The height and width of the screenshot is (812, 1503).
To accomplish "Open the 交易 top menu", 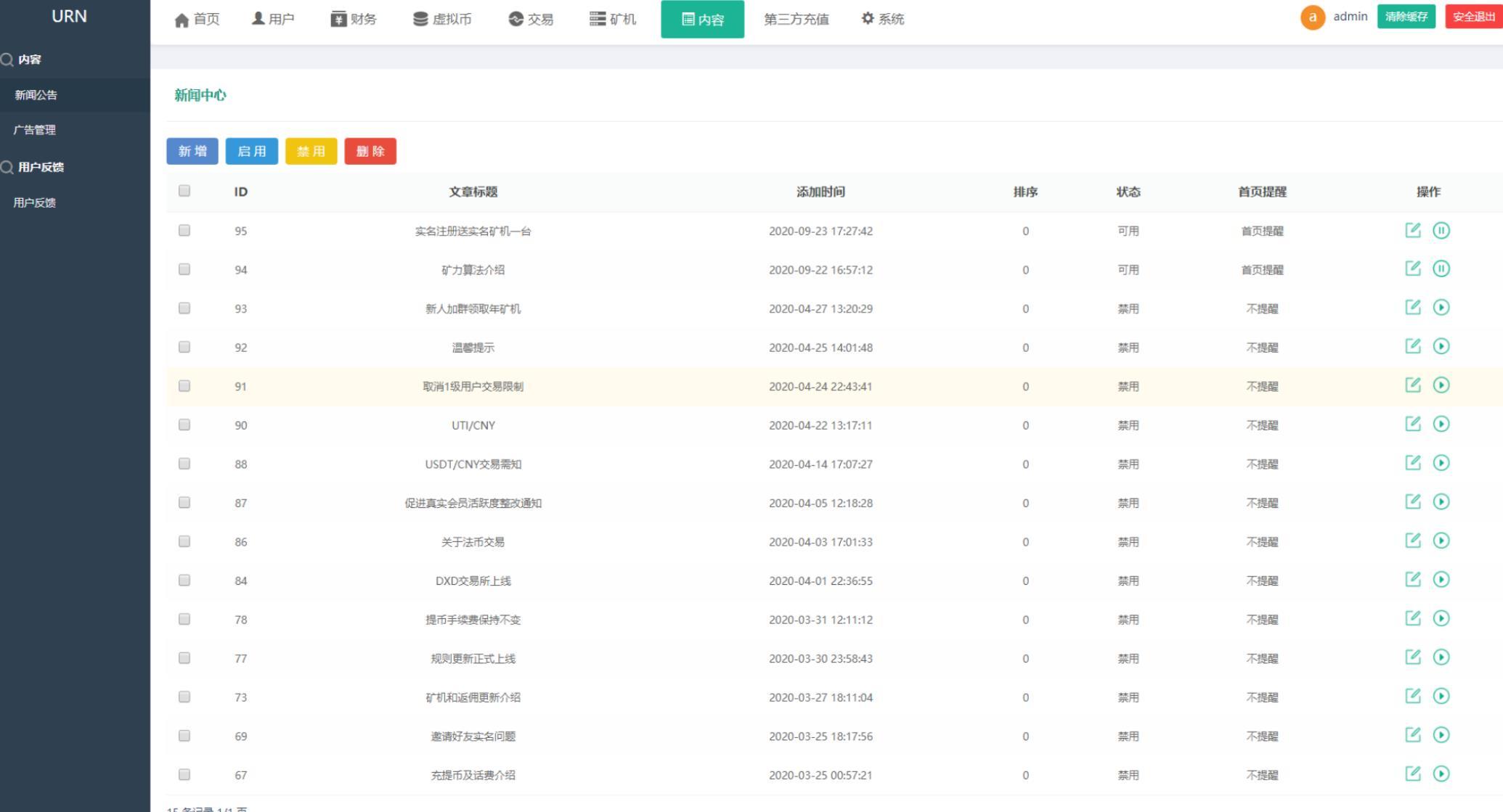I will (531, 19).
